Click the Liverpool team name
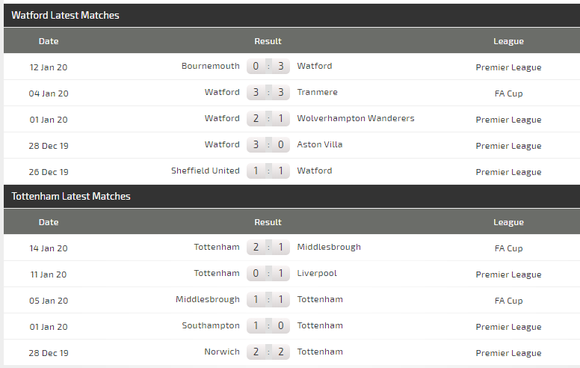This screenshot has height=368, width=580. pyautogui.click(x=317, y=273)
